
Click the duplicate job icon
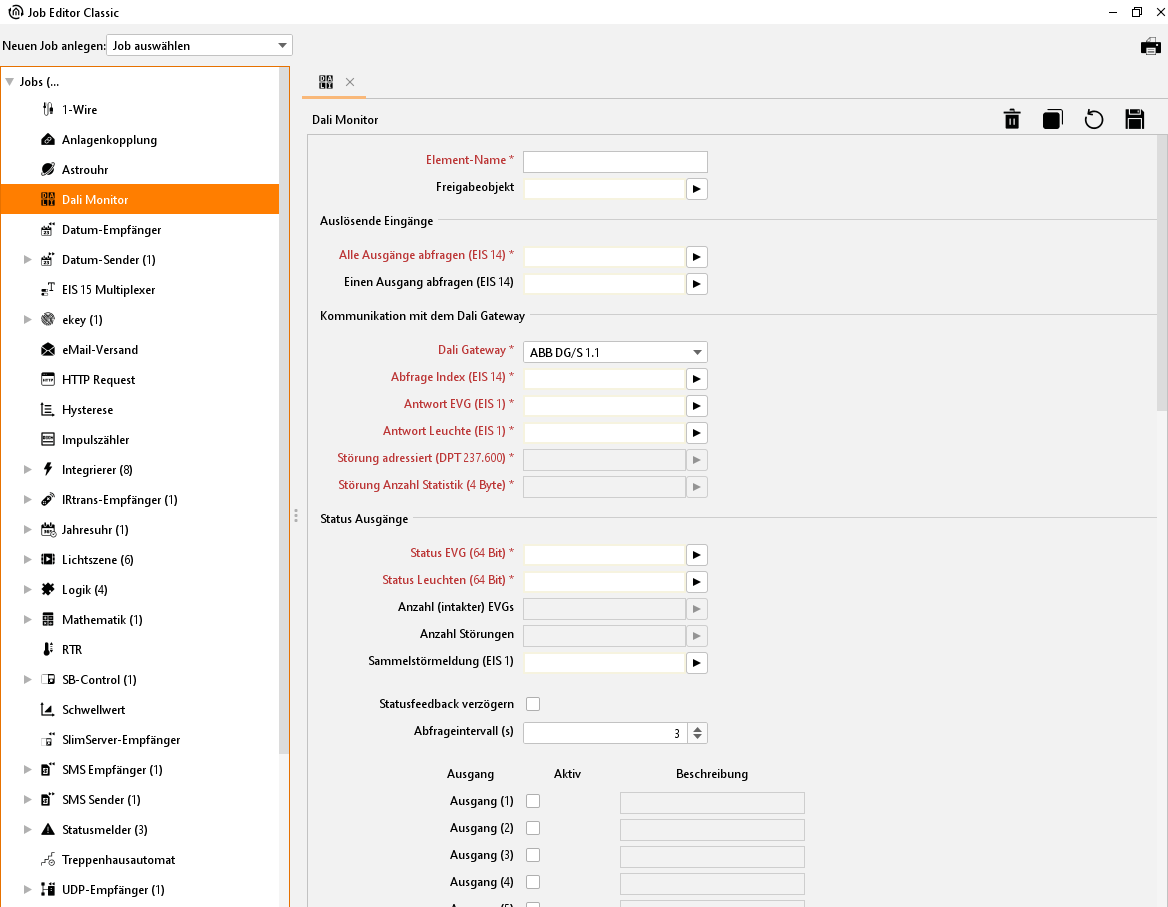pyautogui.click(x=1052, y=120)
